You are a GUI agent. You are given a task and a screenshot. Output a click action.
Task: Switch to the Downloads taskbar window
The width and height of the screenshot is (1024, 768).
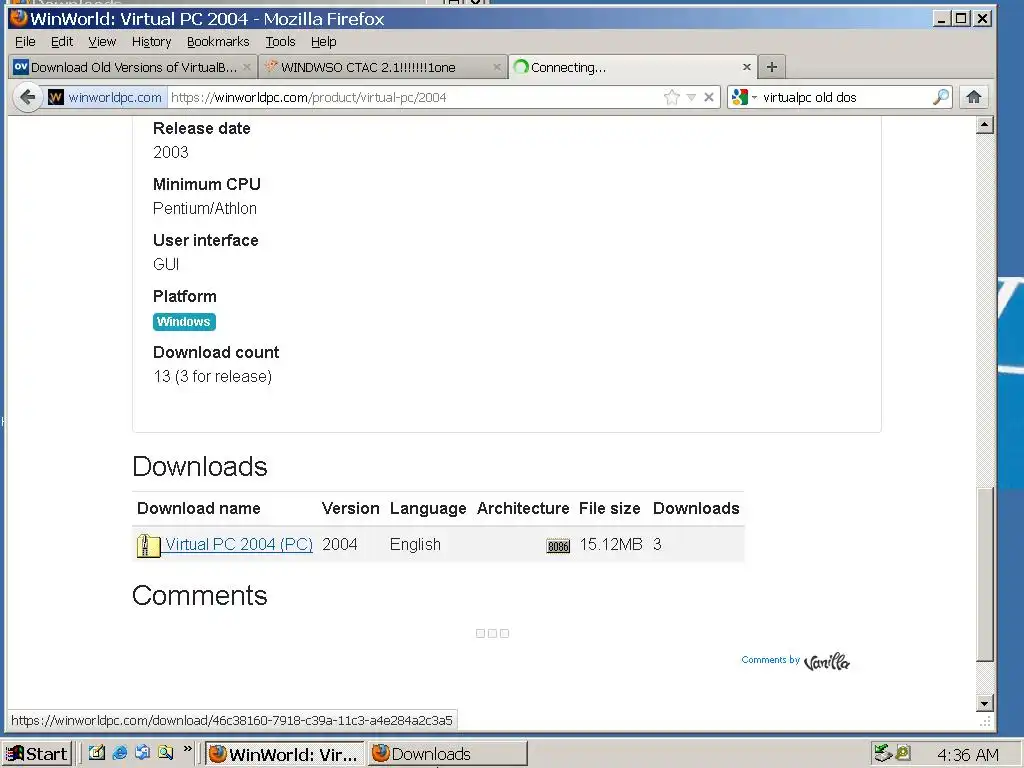point(447,754)
